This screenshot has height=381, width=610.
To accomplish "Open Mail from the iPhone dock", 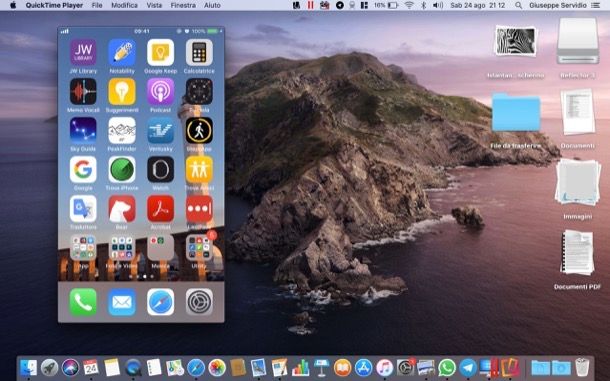I will (x=122, y=302).
